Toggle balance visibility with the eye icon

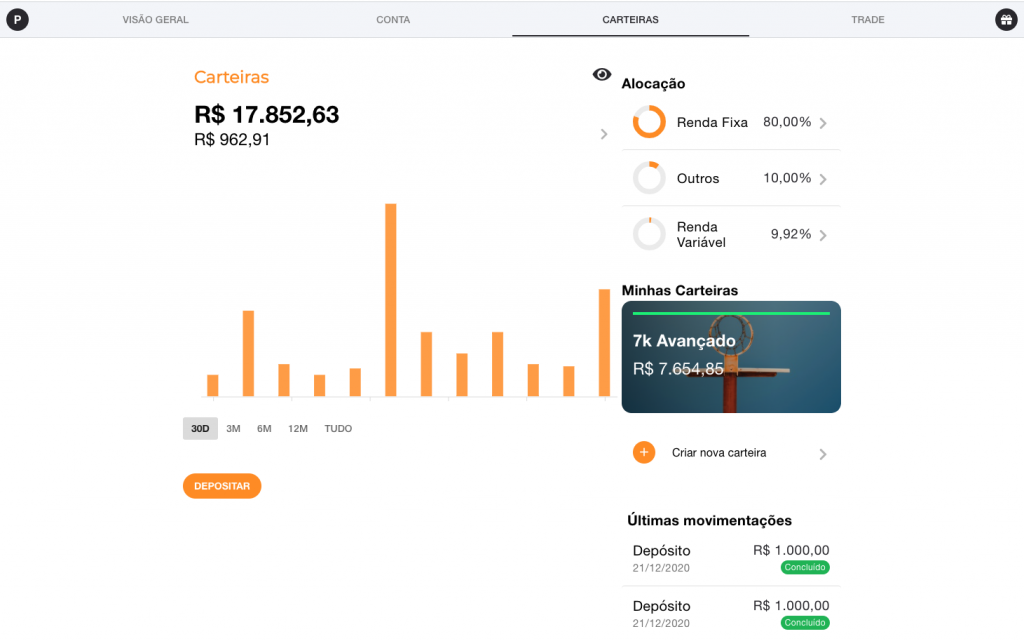pyautogui.click(x=601, y=75)
